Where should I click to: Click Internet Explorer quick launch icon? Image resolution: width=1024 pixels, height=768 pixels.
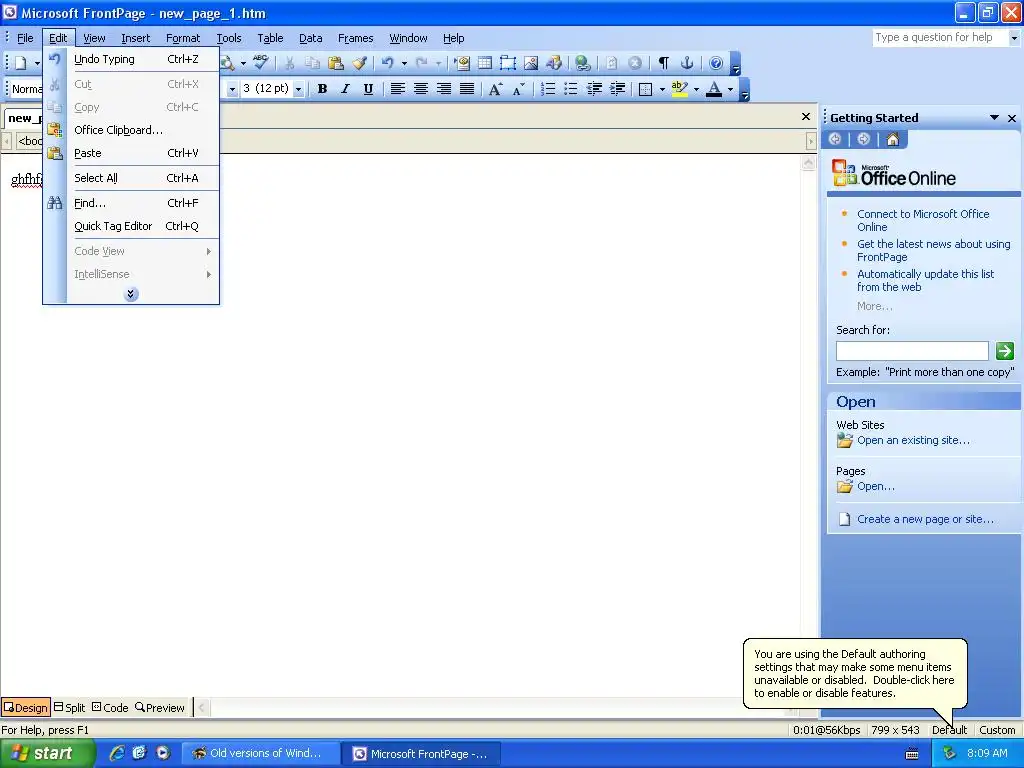117,754
